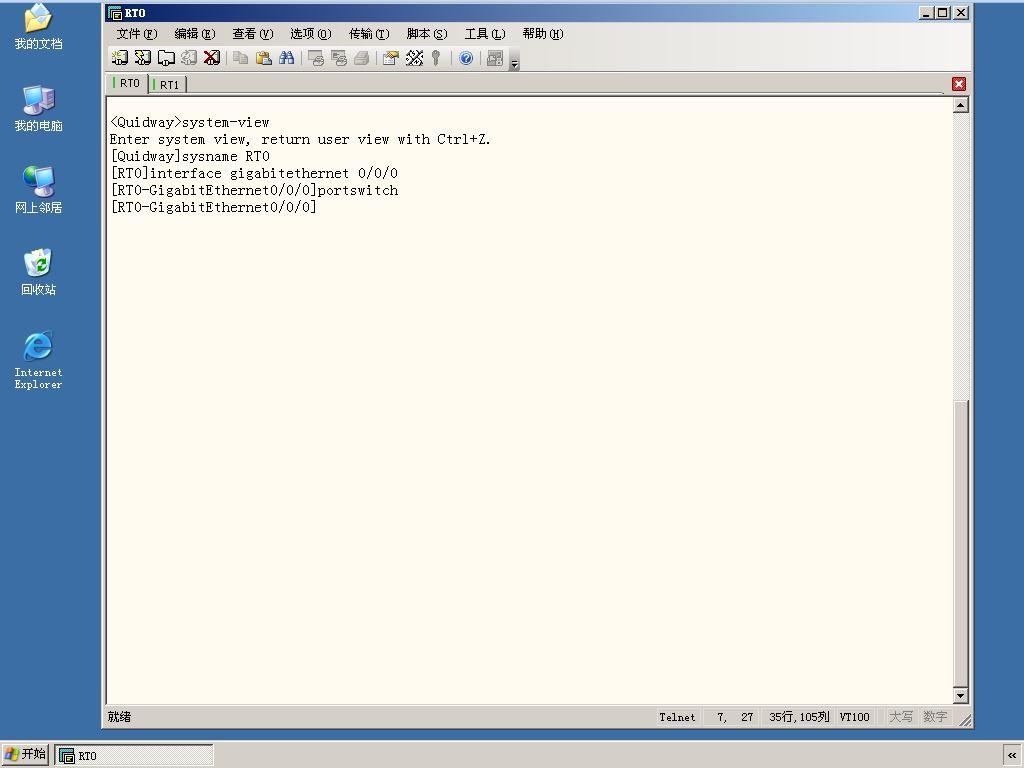
Task: Click the vertical scrollbar thumb
Action: (x=961, y=542)
